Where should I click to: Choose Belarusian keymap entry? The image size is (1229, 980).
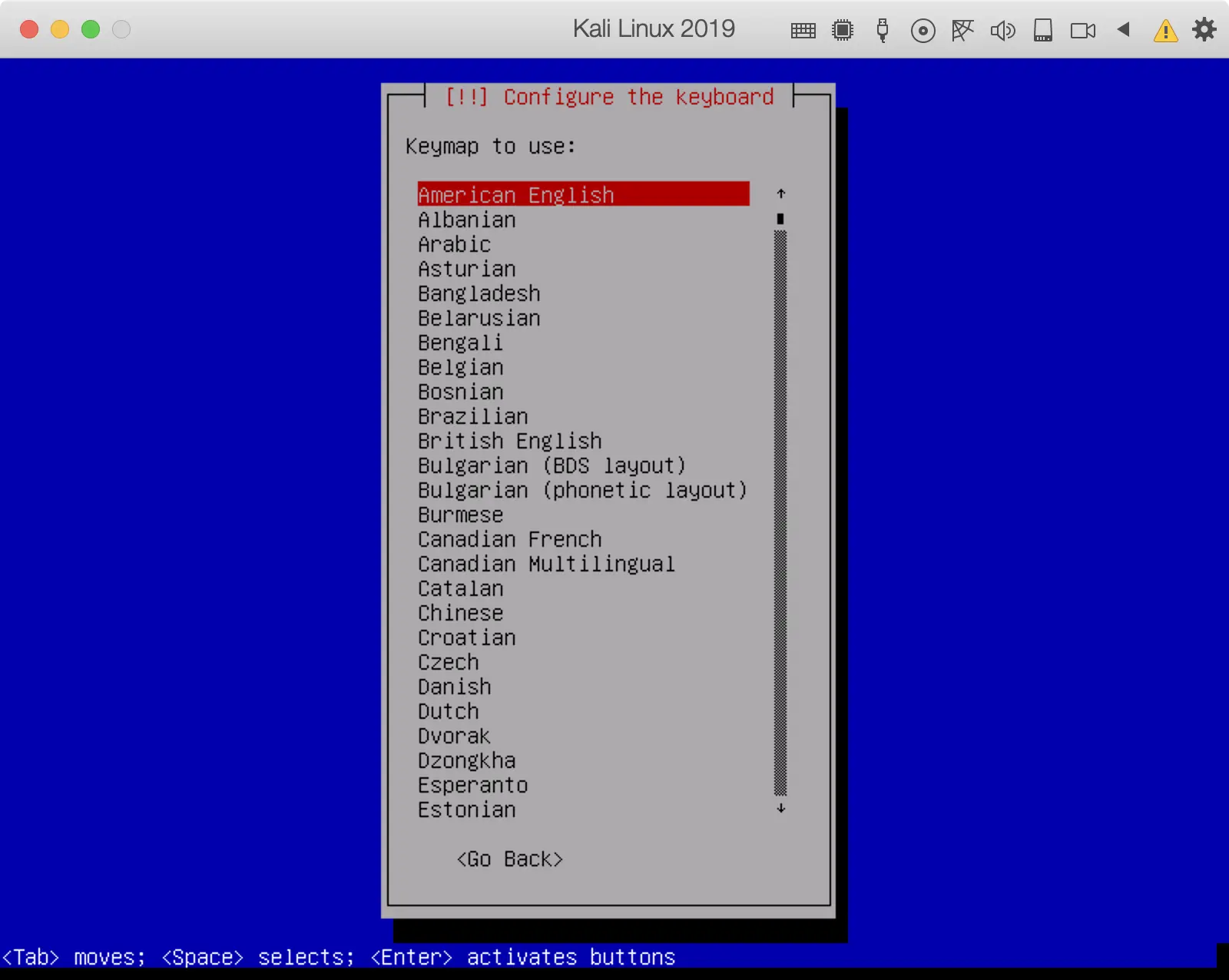point(583,318)
